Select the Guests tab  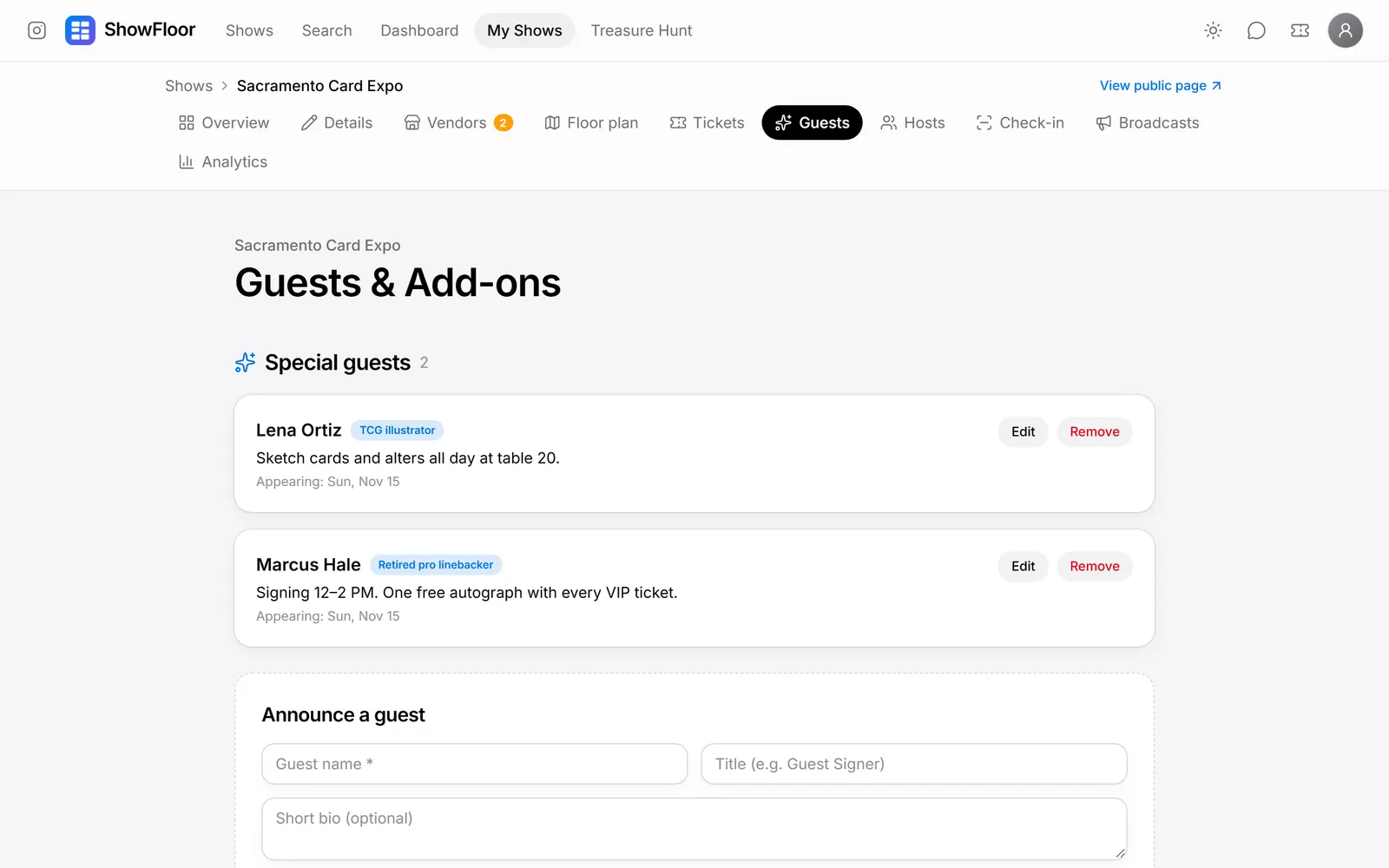[812, 122]
